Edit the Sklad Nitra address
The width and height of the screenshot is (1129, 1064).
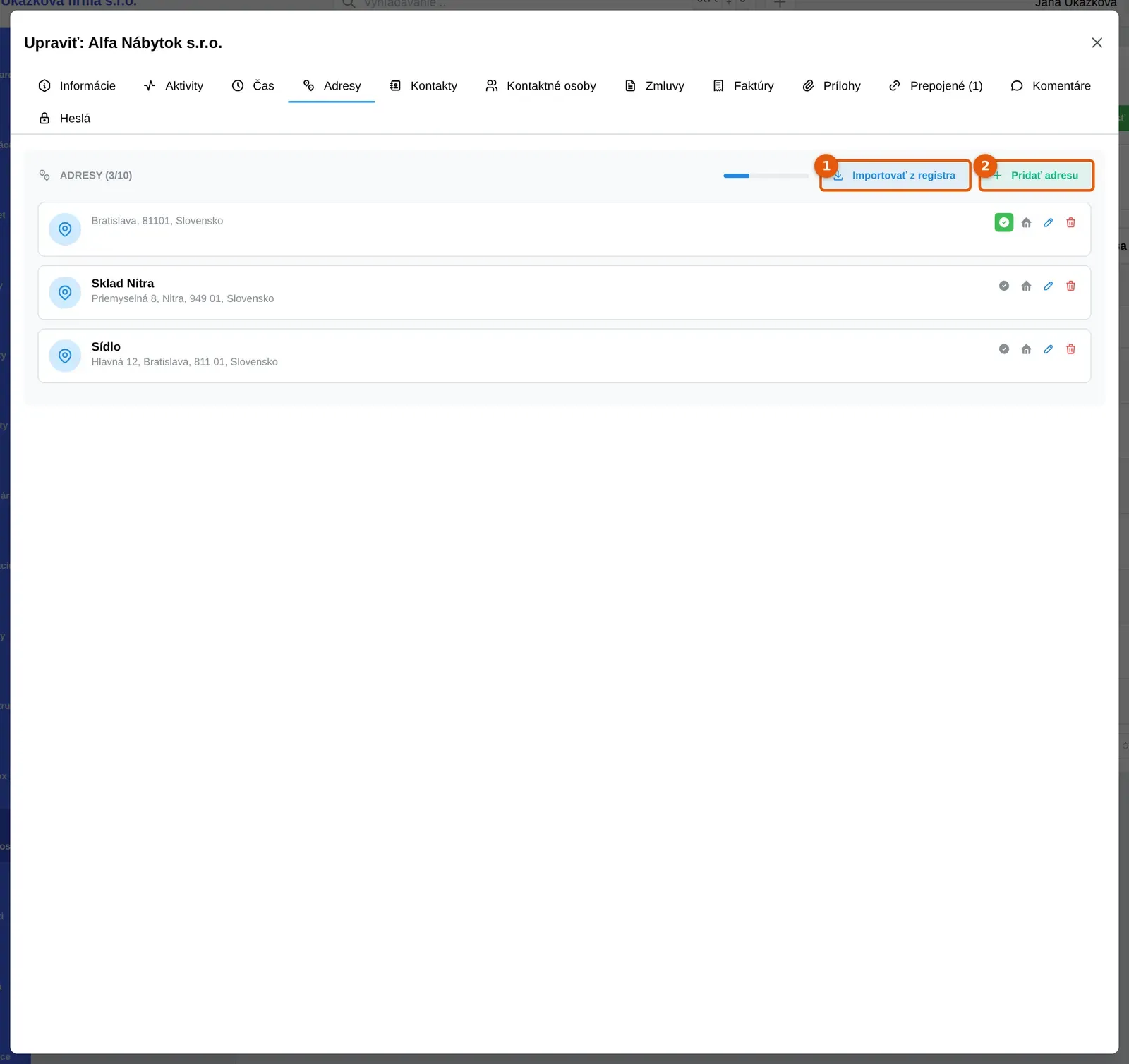coord(1049,286)
